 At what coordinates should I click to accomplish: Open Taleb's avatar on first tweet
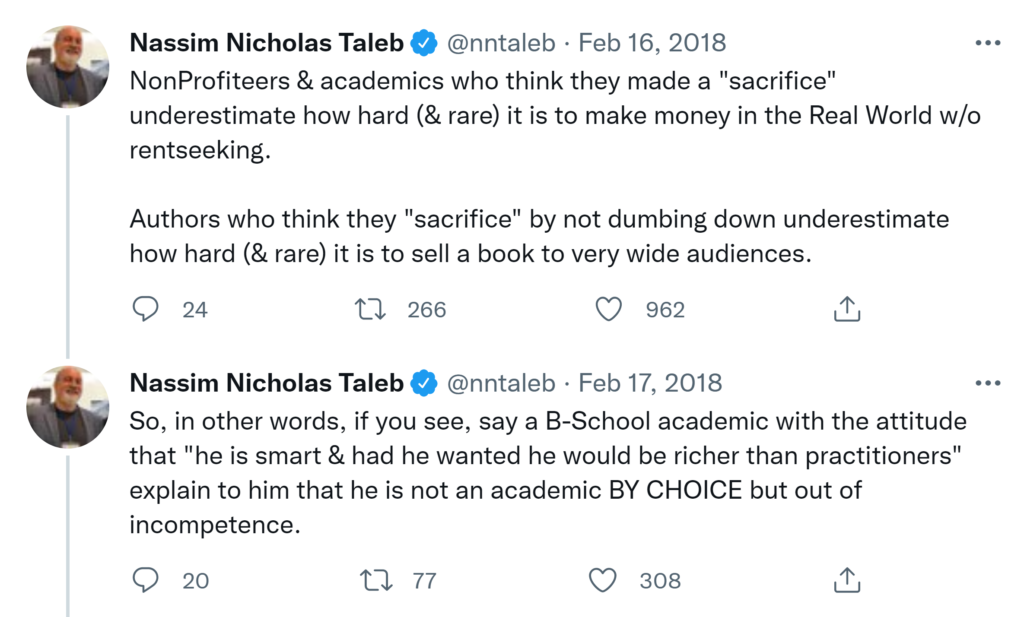tap(68, 67)
